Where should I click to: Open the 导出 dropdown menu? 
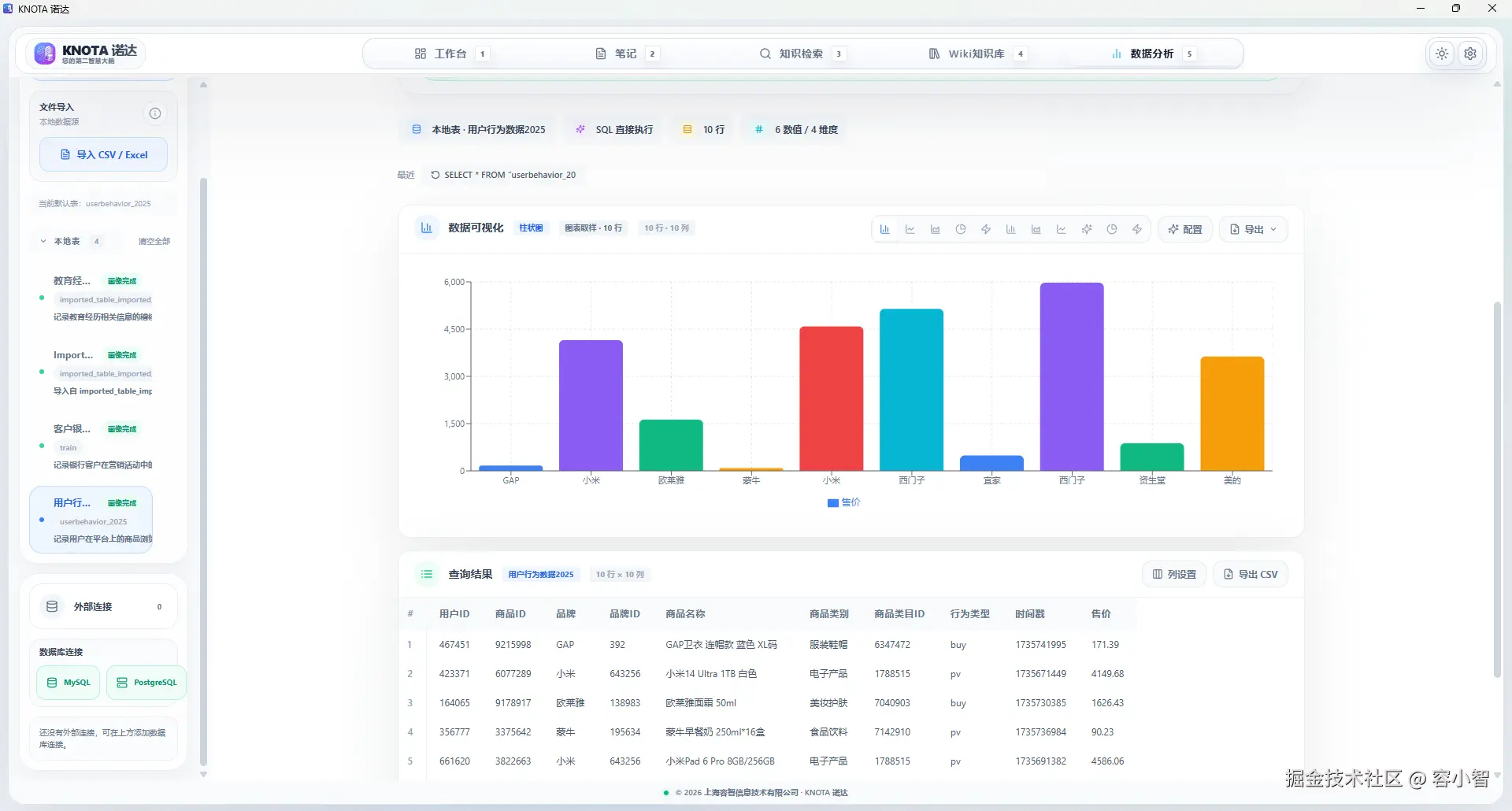(1254, 229)
